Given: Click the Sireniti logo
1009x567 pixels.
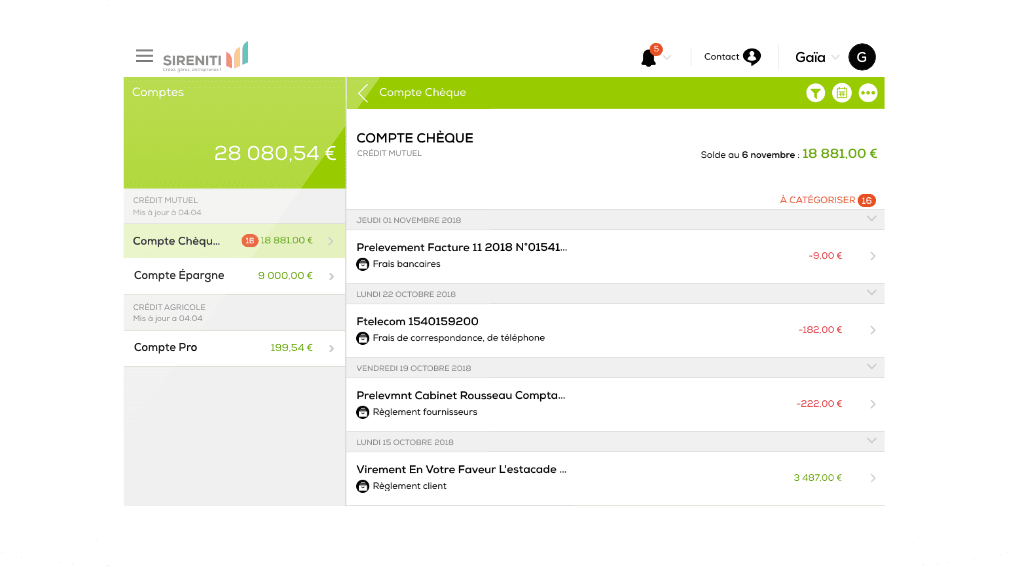Looking at the screenshot, I should [x=205, y=56].
